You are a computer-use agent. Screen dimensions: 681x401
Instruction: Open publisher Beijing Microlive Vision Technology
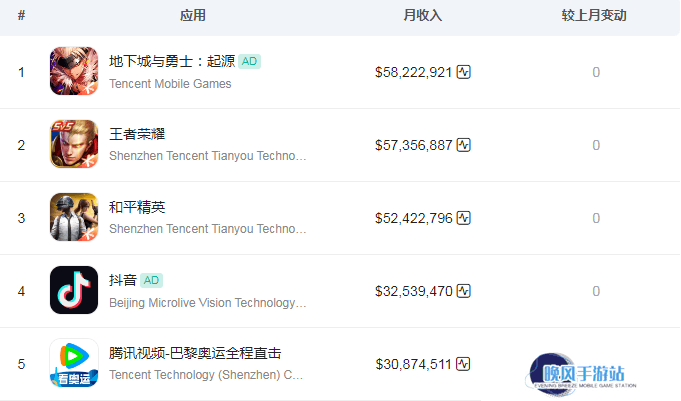click(208, 303)
